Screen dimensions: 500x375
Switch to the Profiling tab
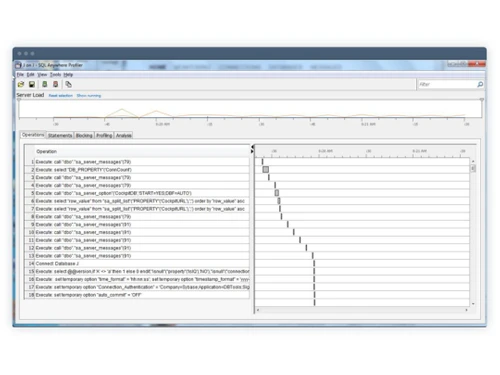coord(104,135)
